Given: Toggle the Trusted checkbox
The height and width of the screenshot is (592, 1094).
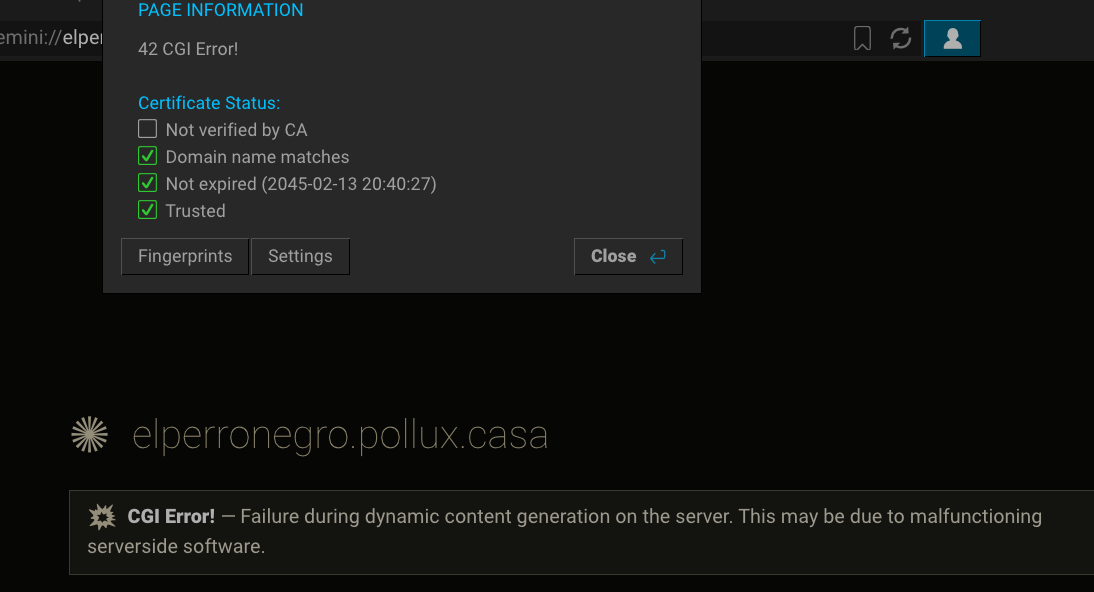Looking at the screenshot, I should 147,210.
